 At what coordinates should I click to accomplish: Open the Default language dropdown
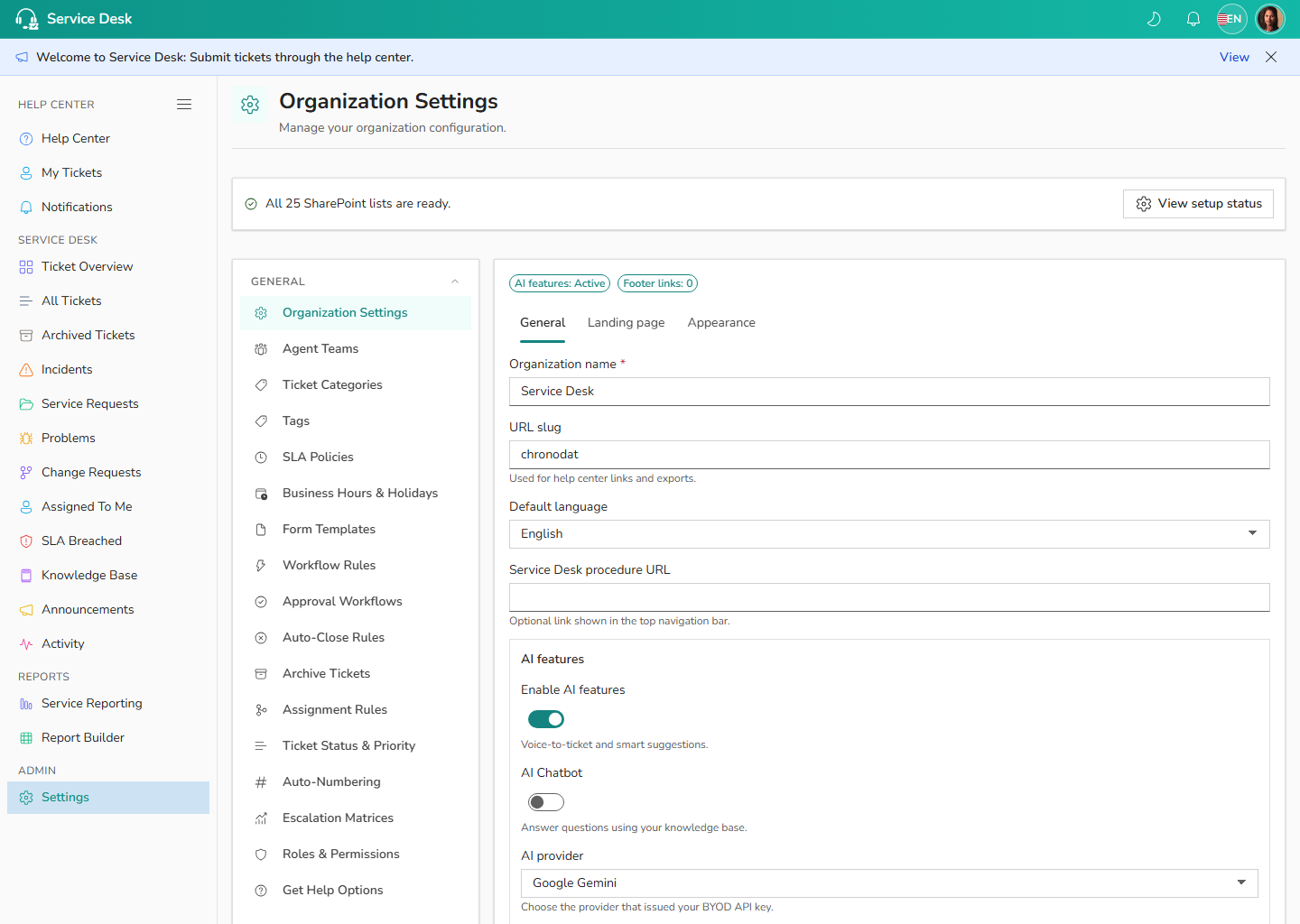click(x=889, y=534)
